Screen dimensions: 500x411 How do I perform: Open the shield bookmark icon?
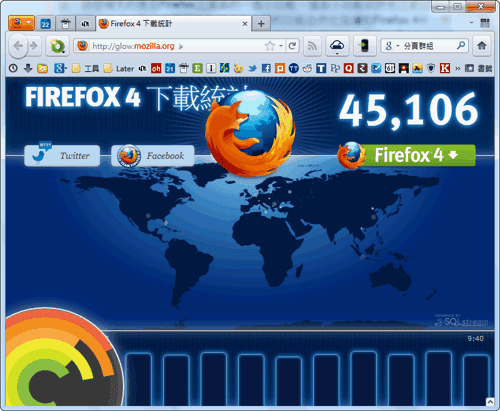[x=431, y=68]
